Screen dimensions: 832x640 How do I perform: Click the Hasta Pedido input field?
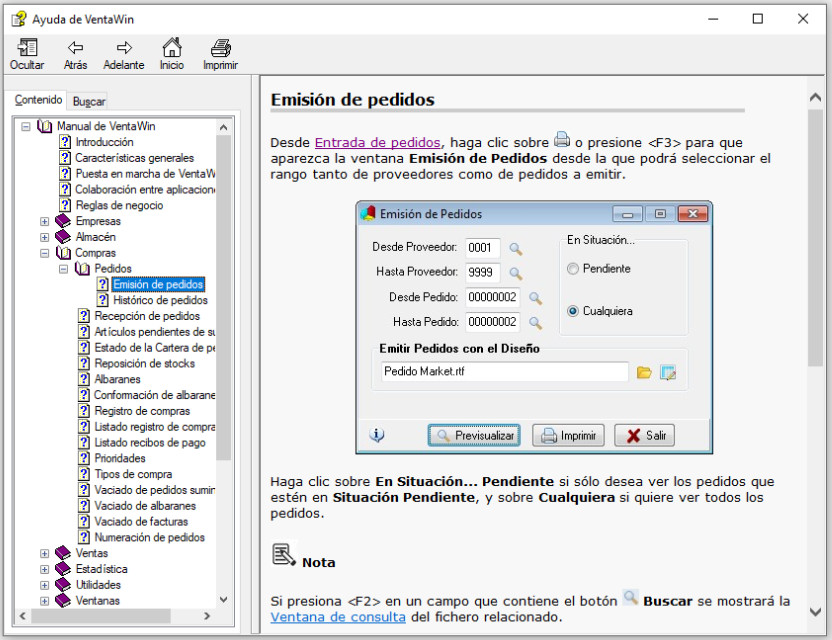[x=492, y=322]
